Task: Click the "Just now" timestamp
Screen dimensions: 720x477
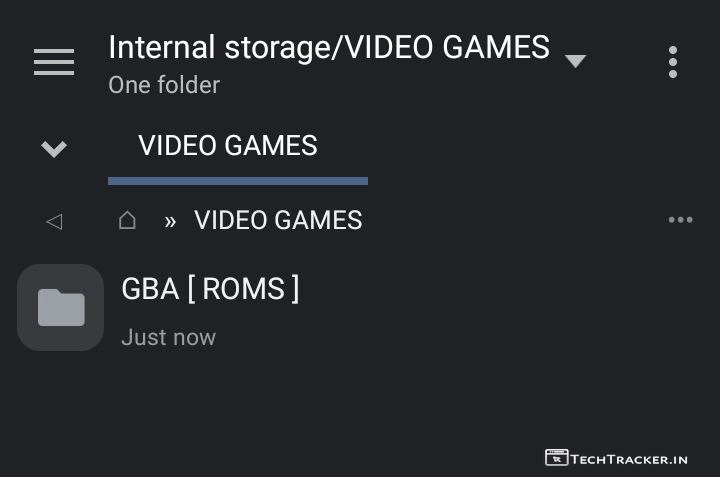Action: click(x=168, y=337)
